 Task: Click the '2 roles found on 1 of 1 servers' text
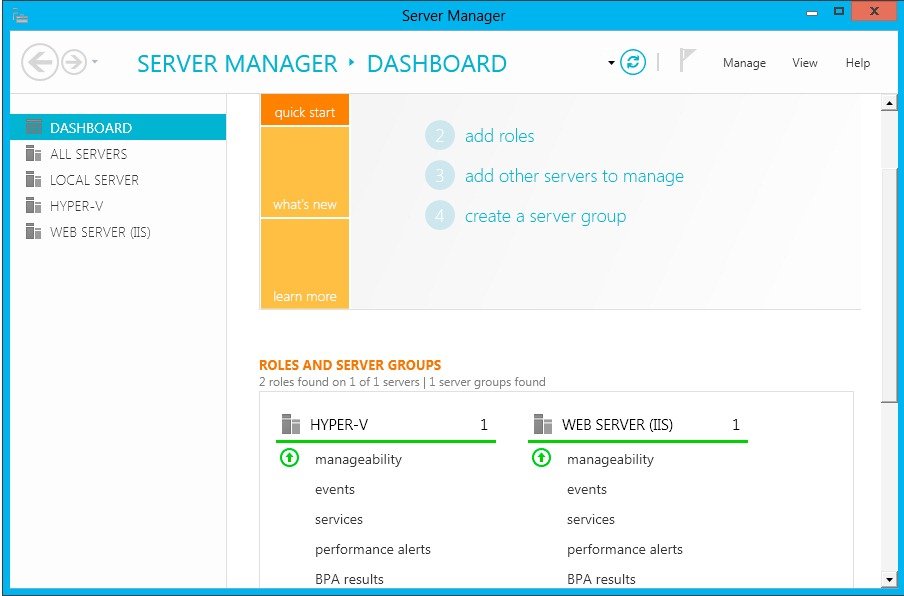coord(339,382)
